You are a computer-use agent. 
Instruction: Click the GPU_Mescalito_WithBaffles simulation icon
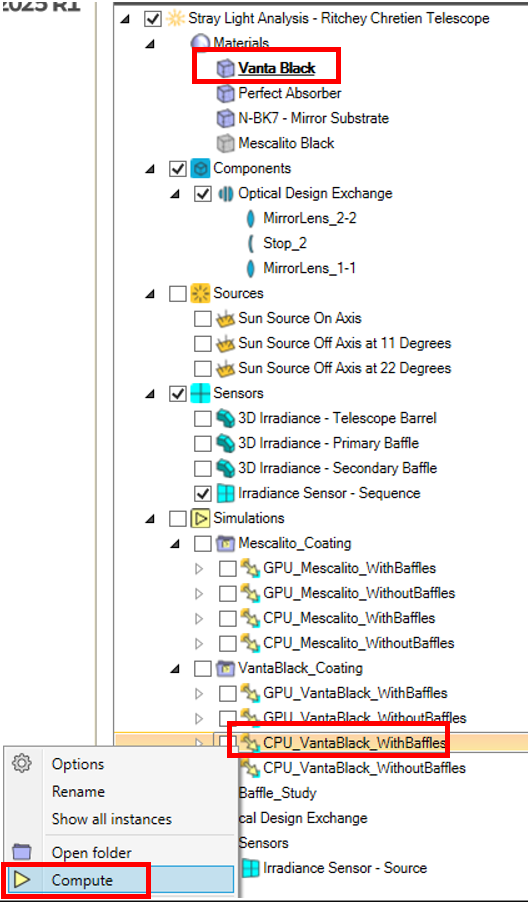coord(250,568)
